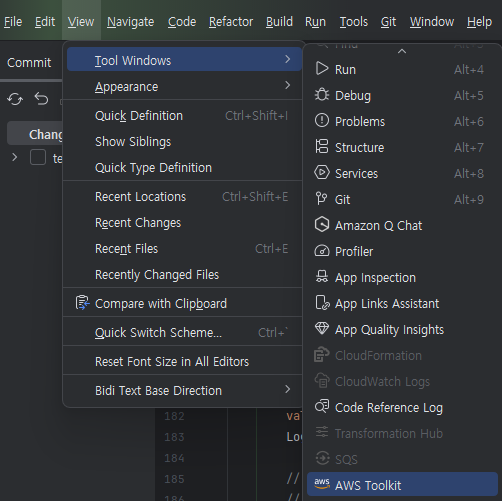Image resolution: width=502 pixels, height=501 pixels.
Task: Open the Navigate menu
Action: click(x=131, y=22)
